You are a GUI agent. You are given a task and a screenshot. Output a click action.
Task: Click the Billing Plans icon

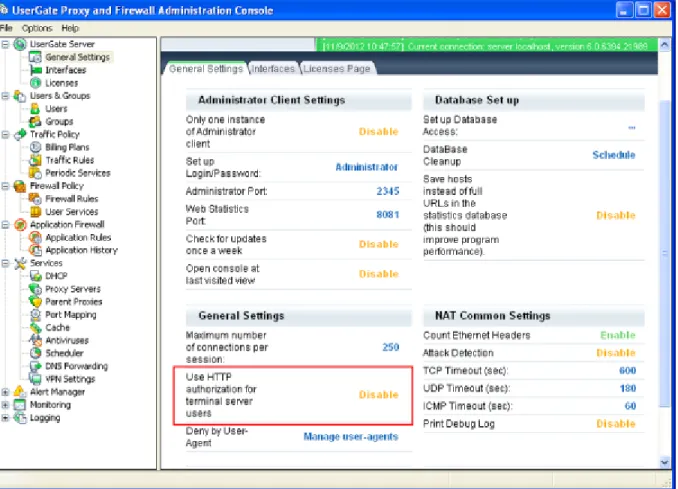click(x=35, y=147)
